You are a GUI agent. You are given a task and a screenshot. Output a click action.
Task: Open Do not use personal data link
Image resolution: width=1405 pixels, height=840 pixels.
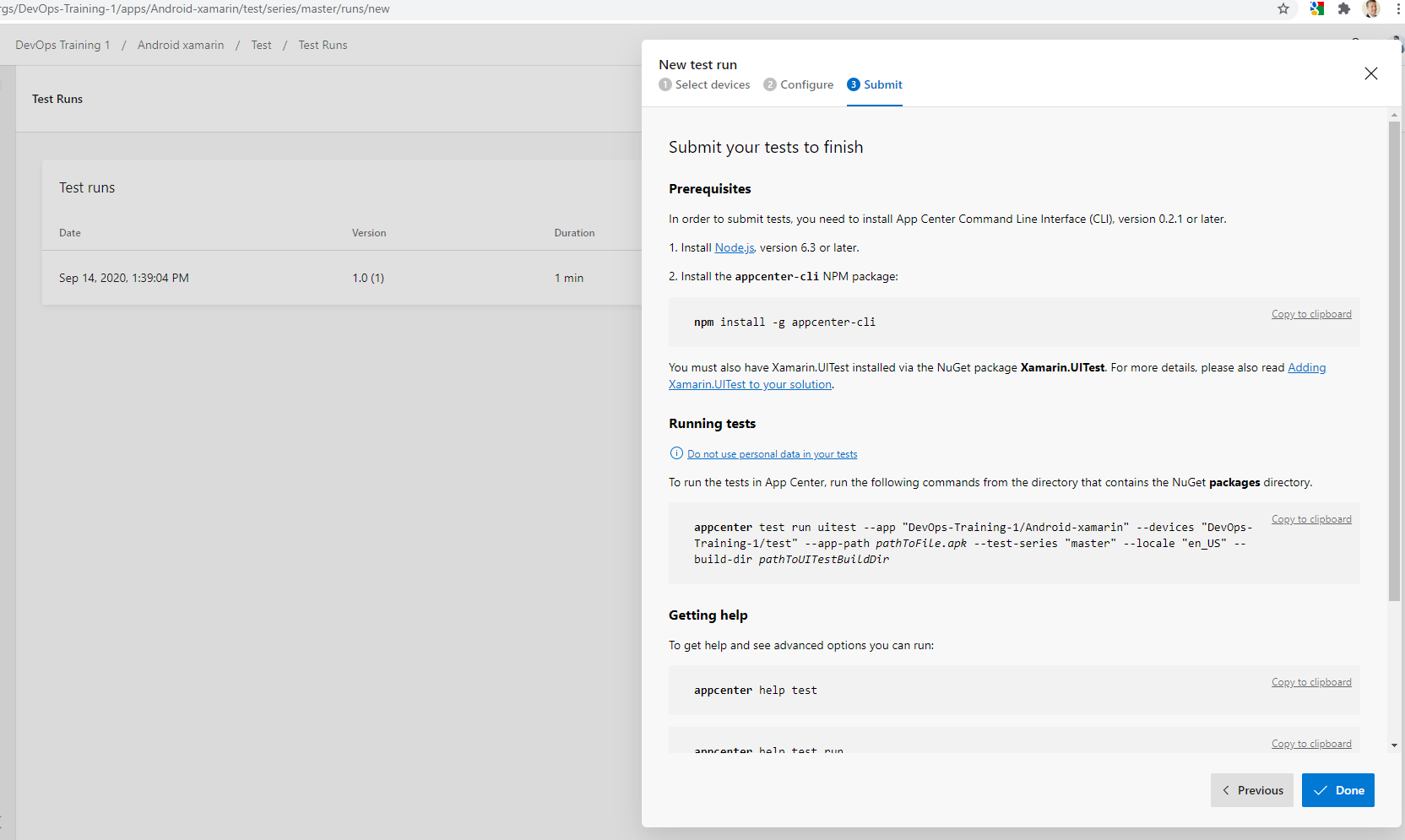point(772,454)
